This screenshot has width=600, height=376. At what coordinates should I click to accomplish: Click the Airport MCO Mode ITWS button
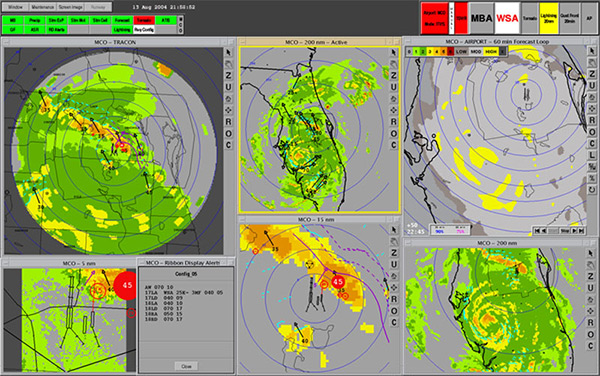[435, 18]
